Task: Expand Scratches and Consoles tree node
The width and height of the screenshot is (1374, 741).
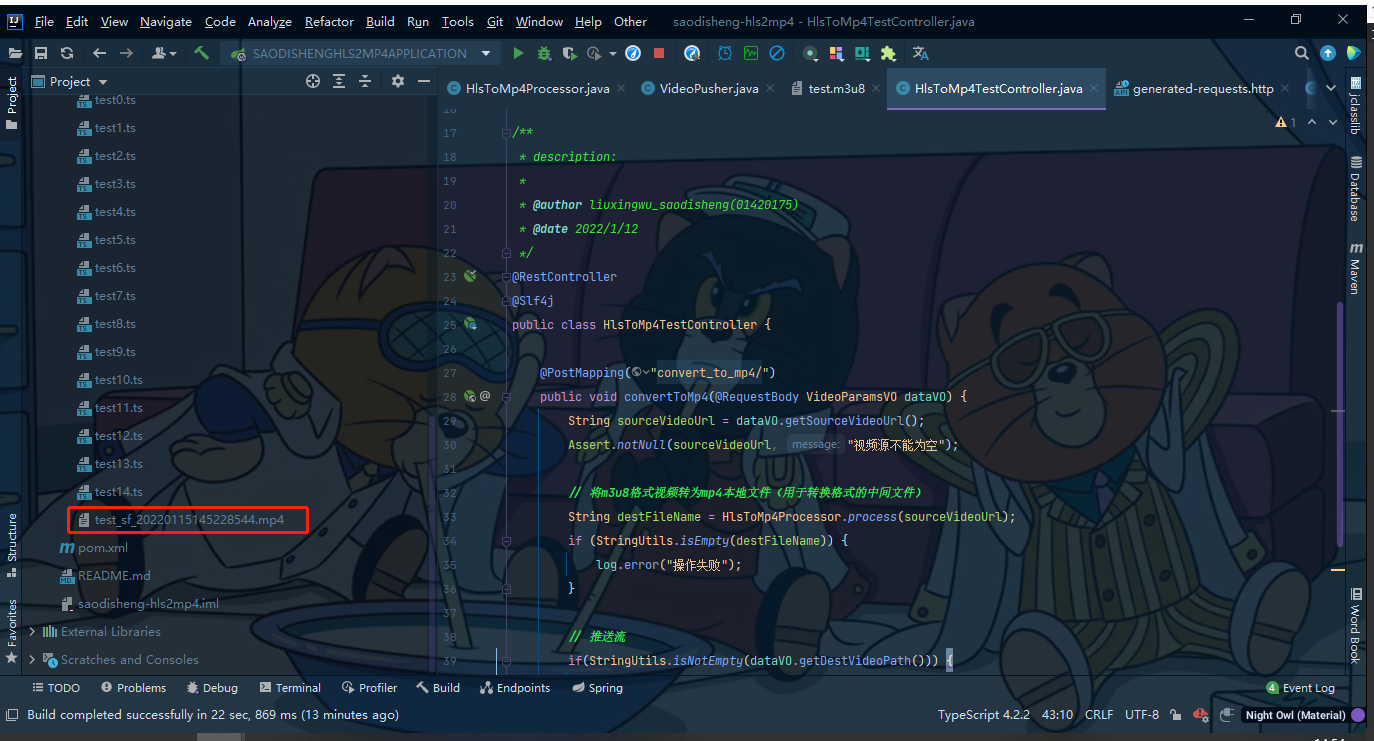Action: (32, 659)
